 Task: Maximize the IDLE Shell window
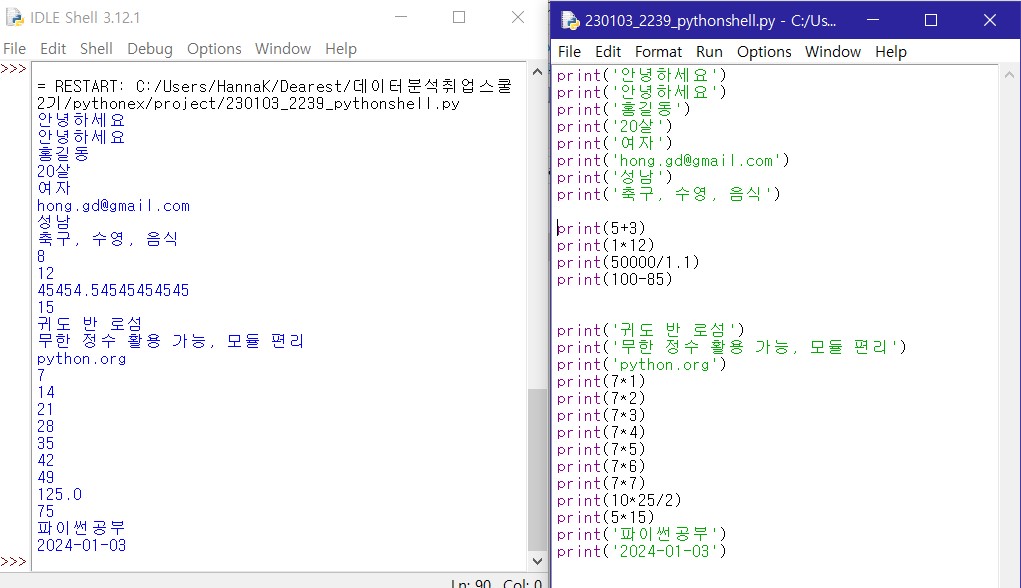coord(459,17)
